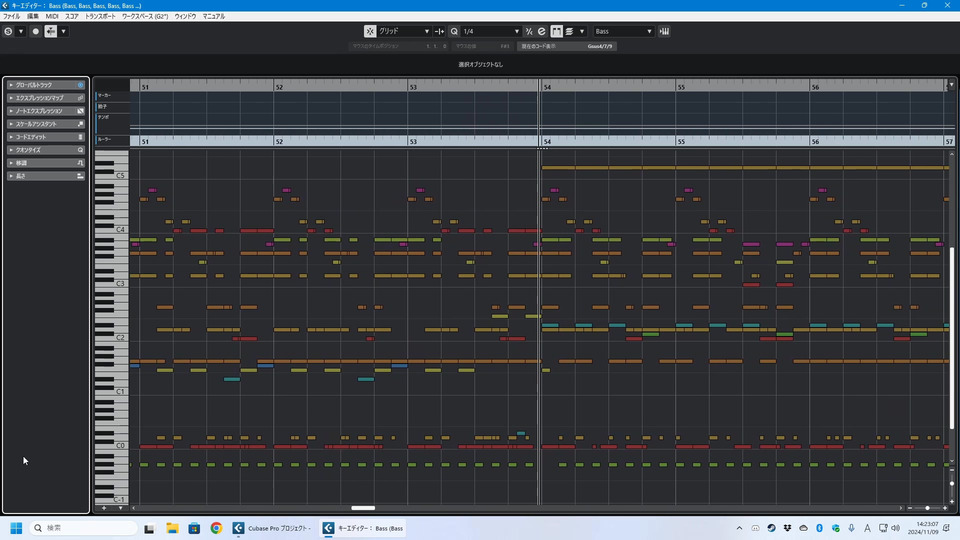Viewport: 960px width, 540px height.
Task: Open the Bass part selection dropdown
Action: [x=623, y=31]
